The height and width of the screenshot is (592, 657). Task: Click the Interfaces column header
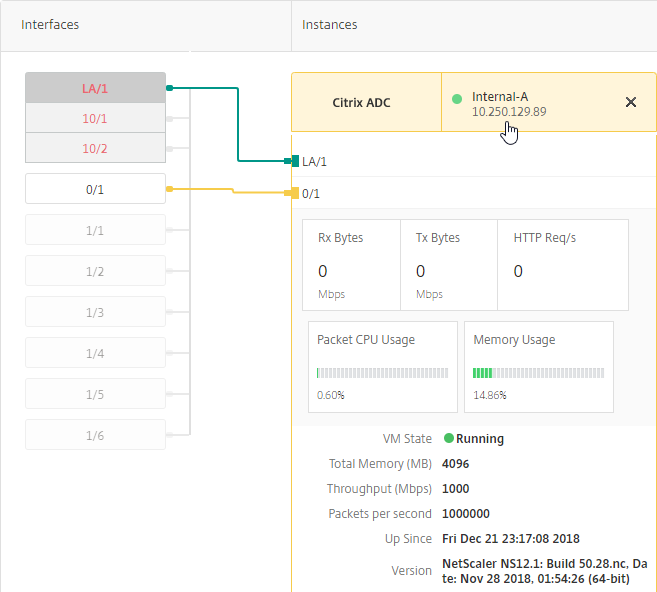coord(50,25)
